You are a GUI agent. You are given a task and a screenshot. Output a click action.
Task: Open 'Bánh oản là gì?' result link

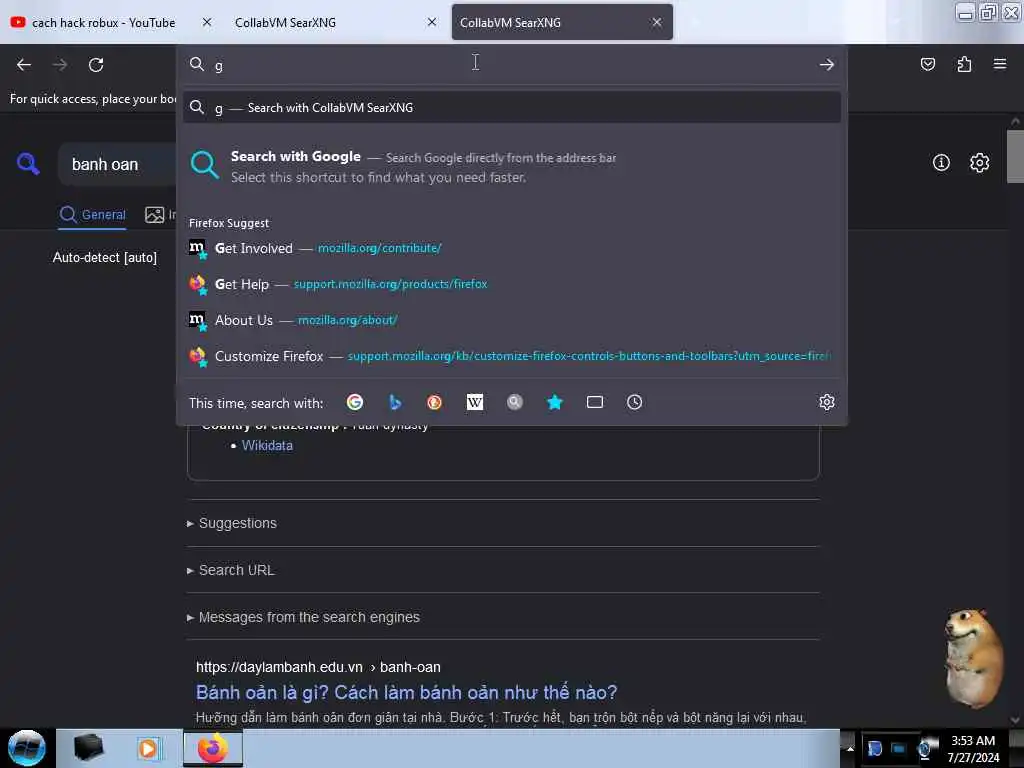pyautogui.click(x=406, y=692)
